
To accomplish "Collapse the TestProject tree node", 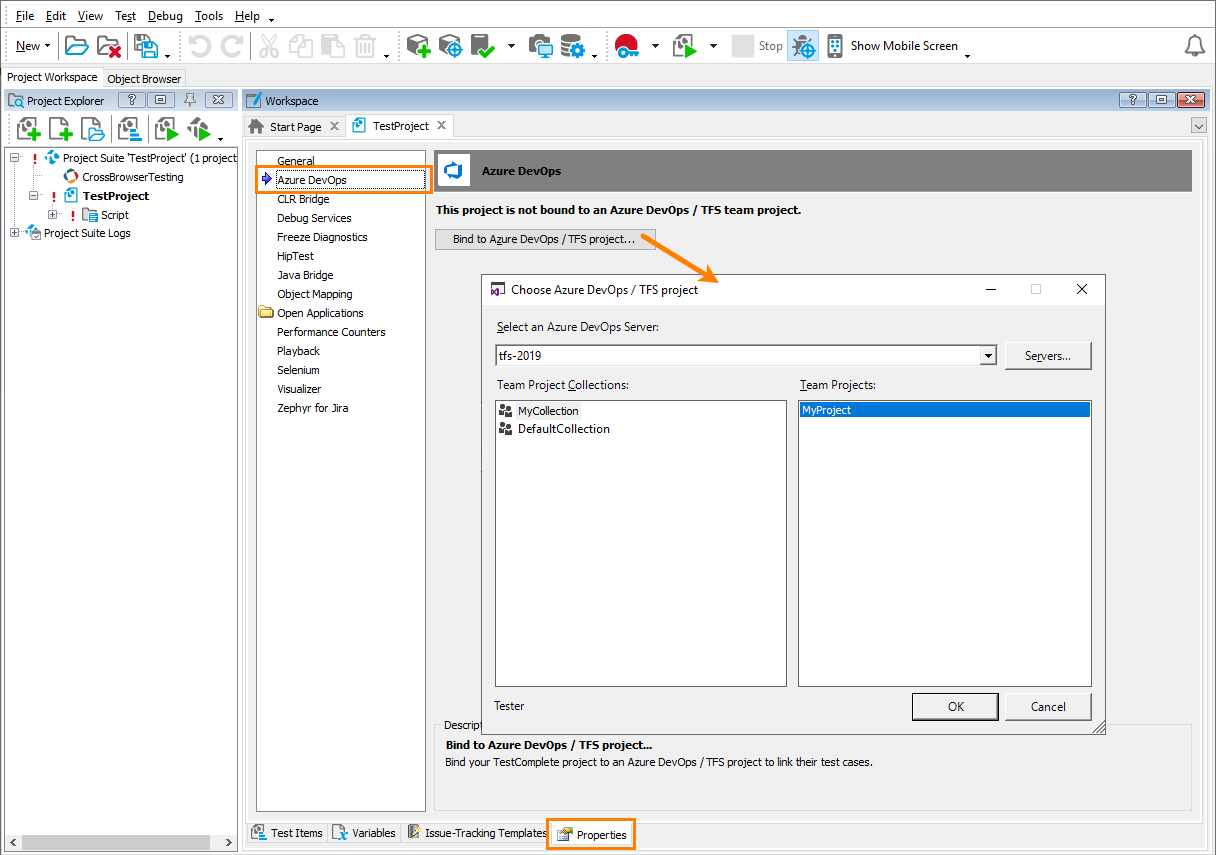I will point(34,196).
